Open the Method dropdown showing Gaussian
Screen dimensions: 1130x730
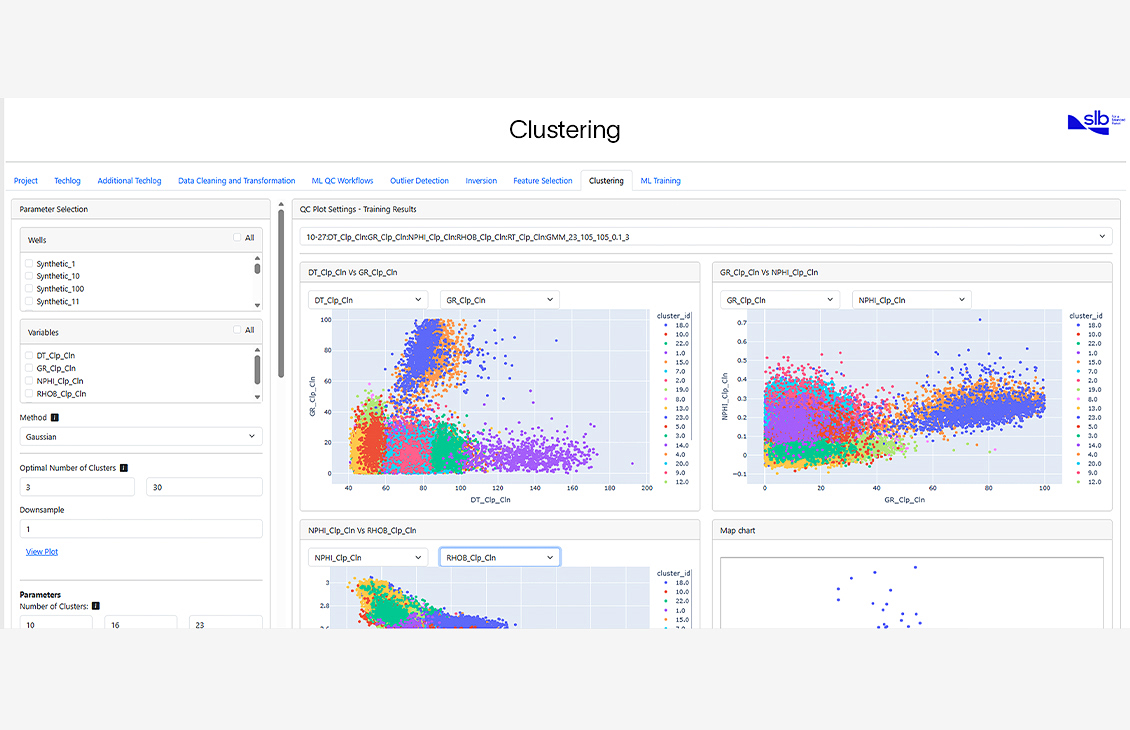pos(140,436)
